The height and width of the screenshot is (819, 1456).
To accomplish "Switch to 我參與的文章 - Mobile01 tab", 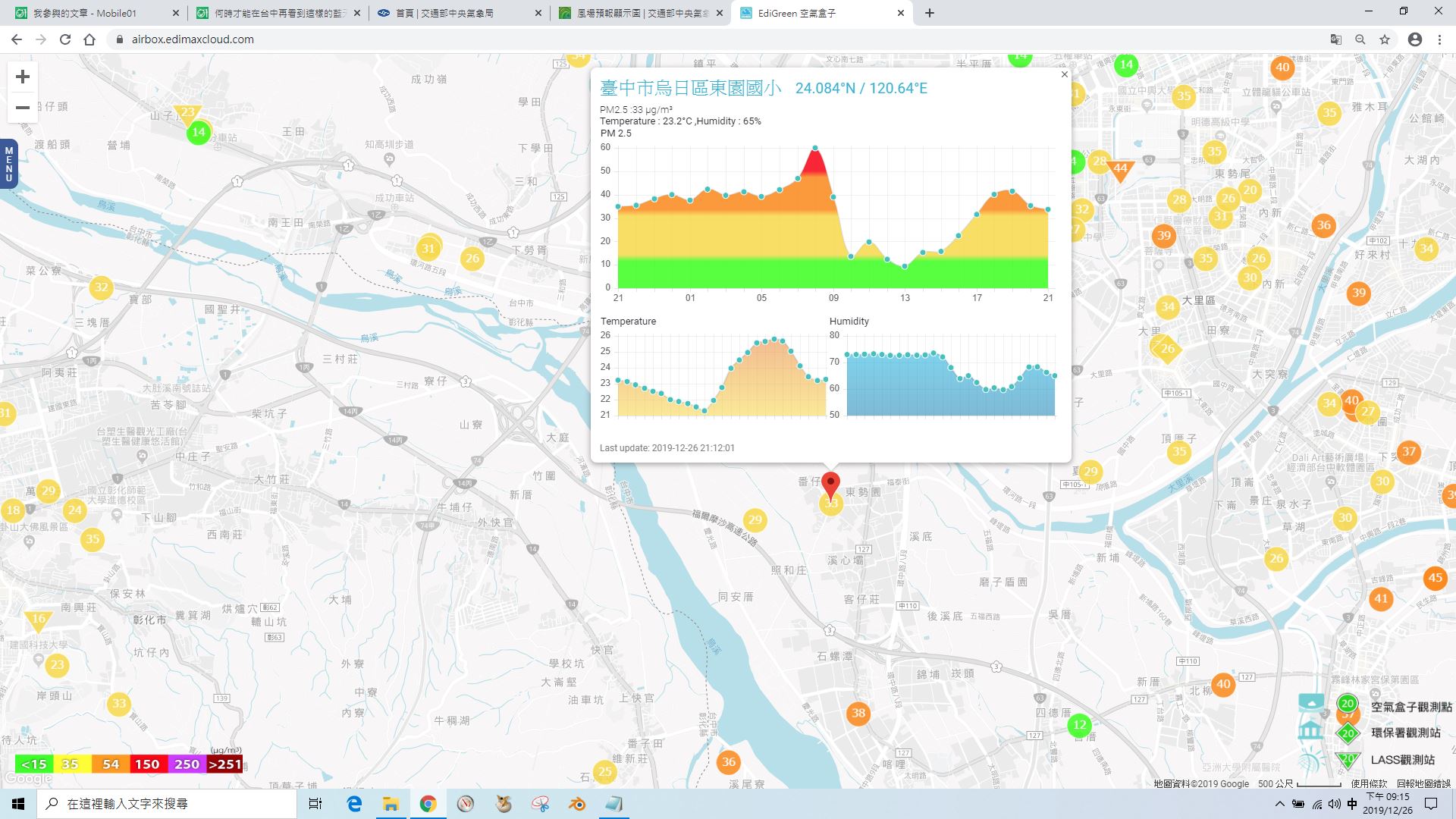I will coord(96,13).
